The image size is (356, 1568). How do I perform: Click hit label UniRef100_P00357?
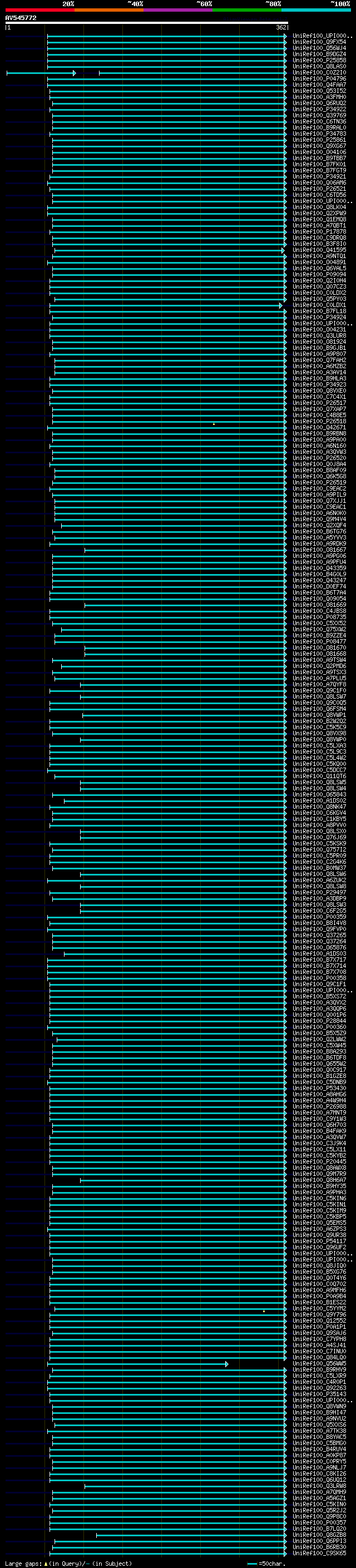319,1522
